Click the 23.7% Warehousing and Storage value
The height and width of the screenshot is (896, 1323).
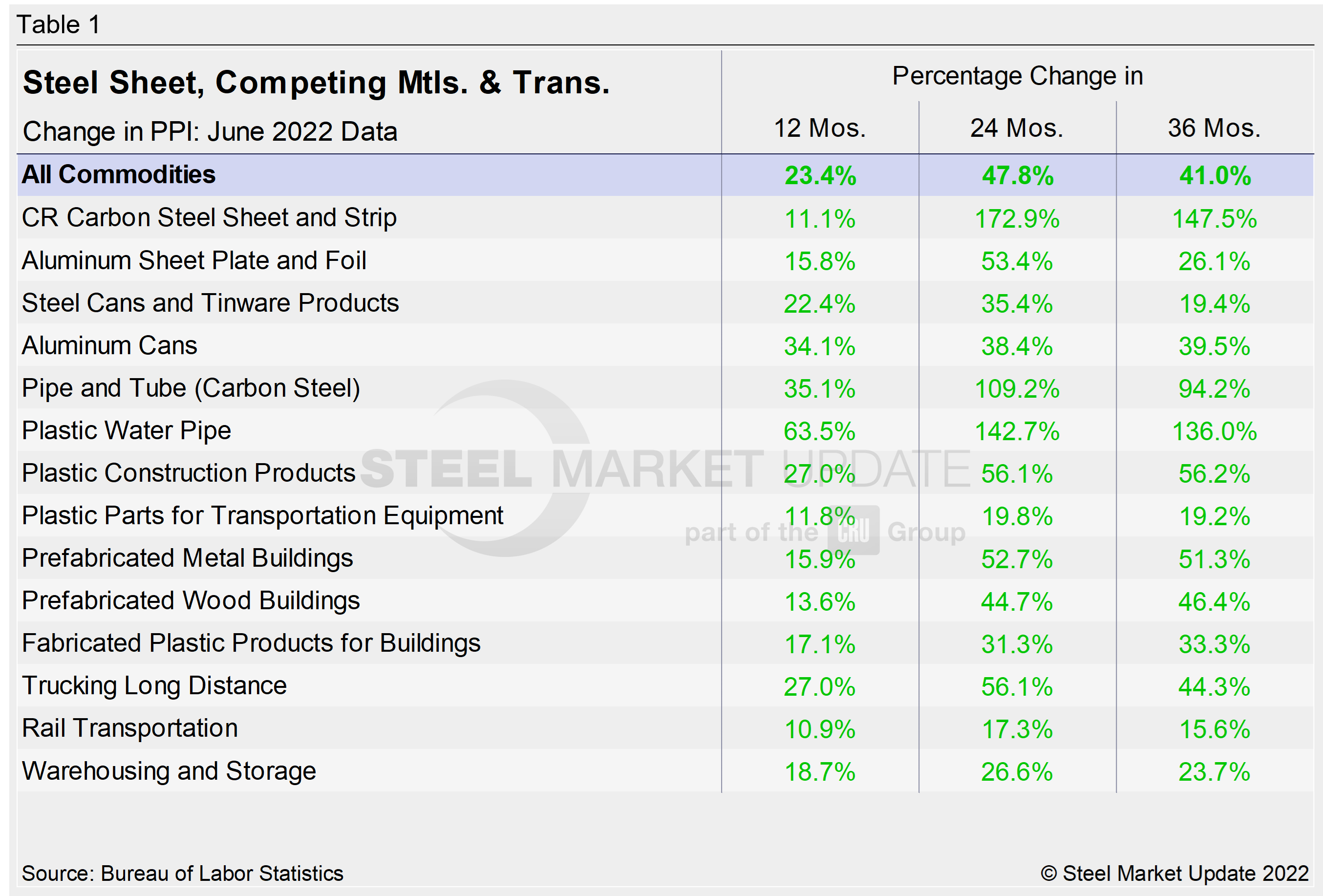(1214, 772)
